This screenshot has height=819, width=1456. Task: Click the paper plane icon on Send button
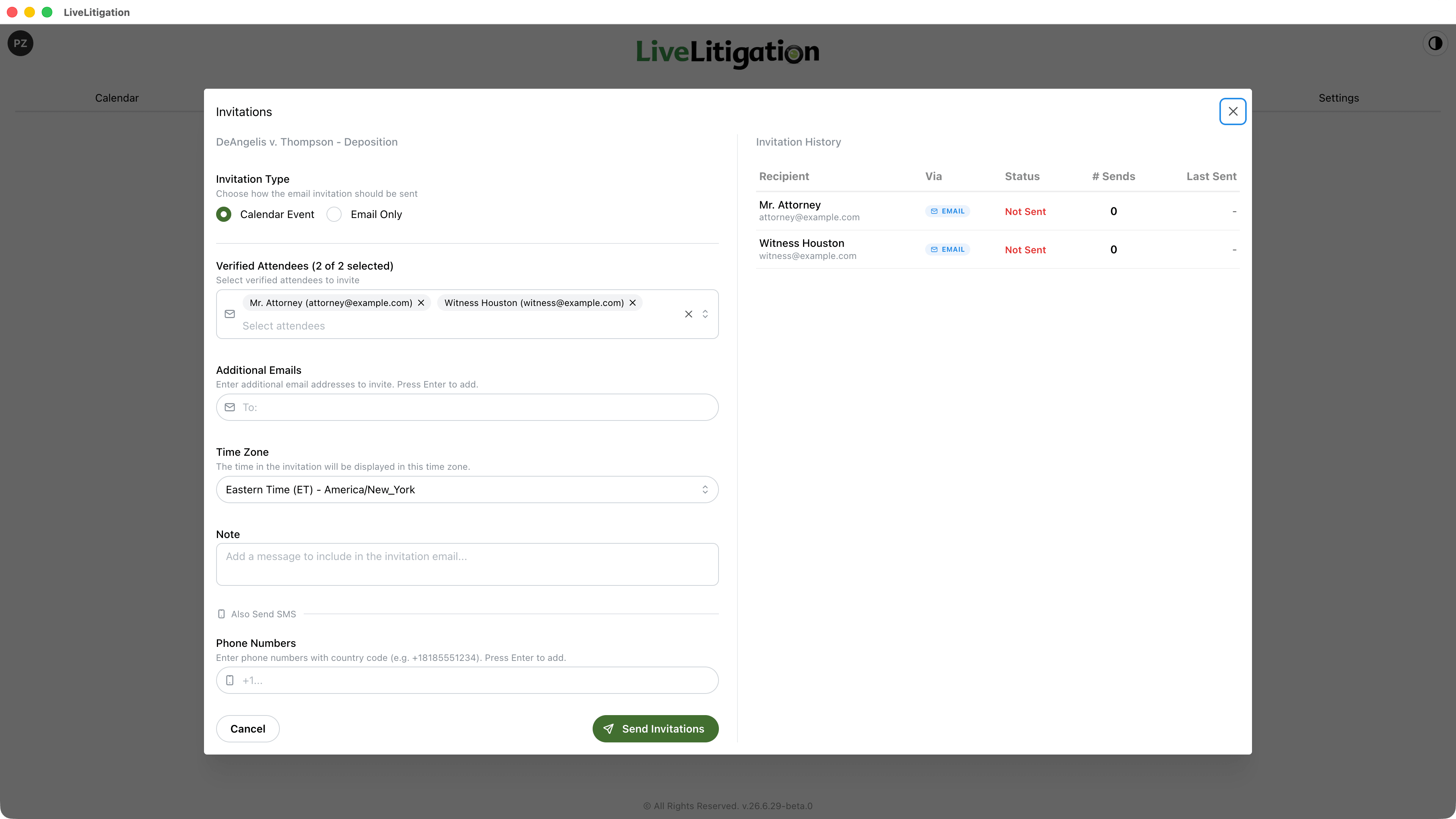pyautogui.click(x=608, y=729)
